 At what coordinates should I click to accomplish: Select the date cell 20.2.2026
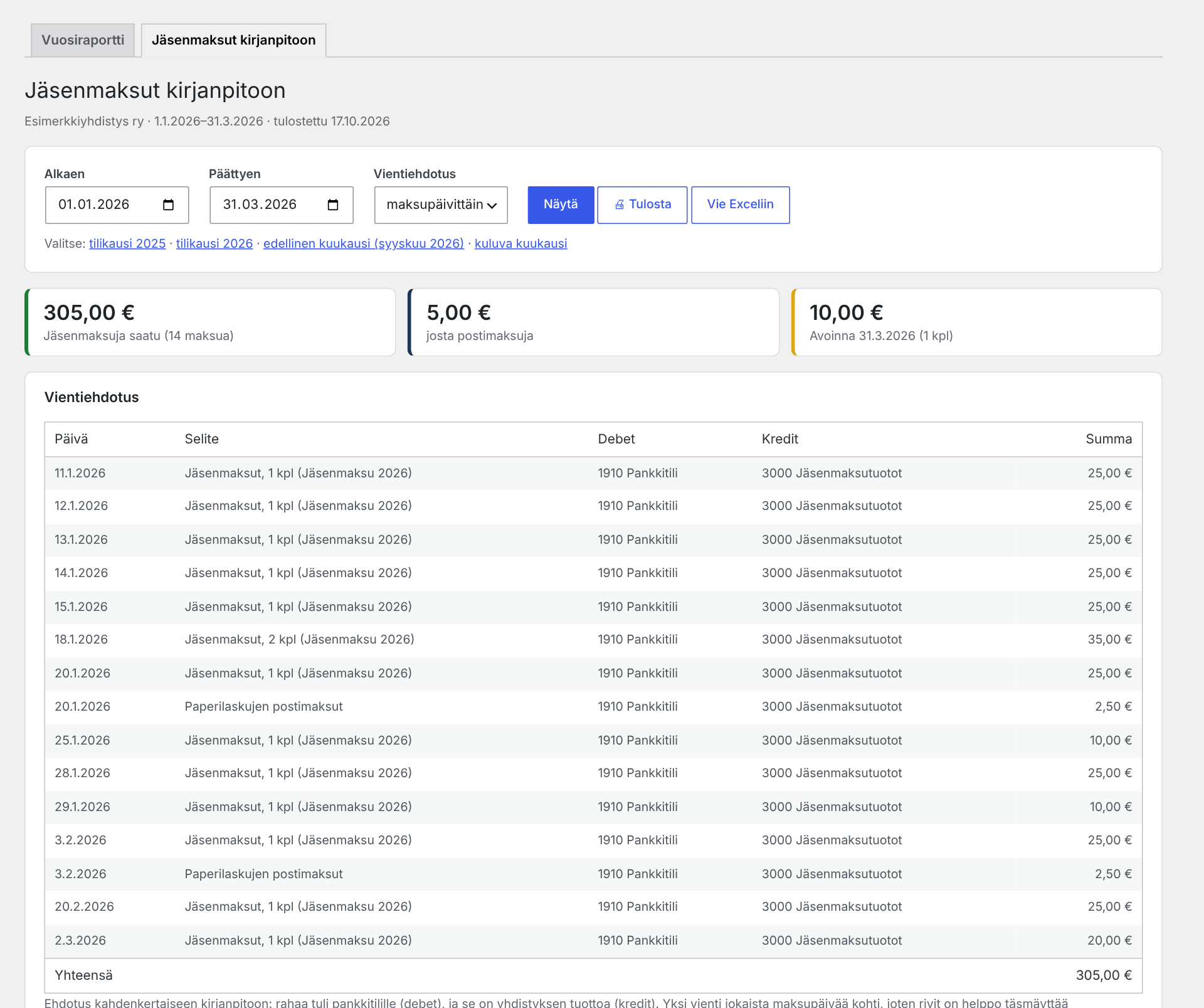click(x=84, y=906)
